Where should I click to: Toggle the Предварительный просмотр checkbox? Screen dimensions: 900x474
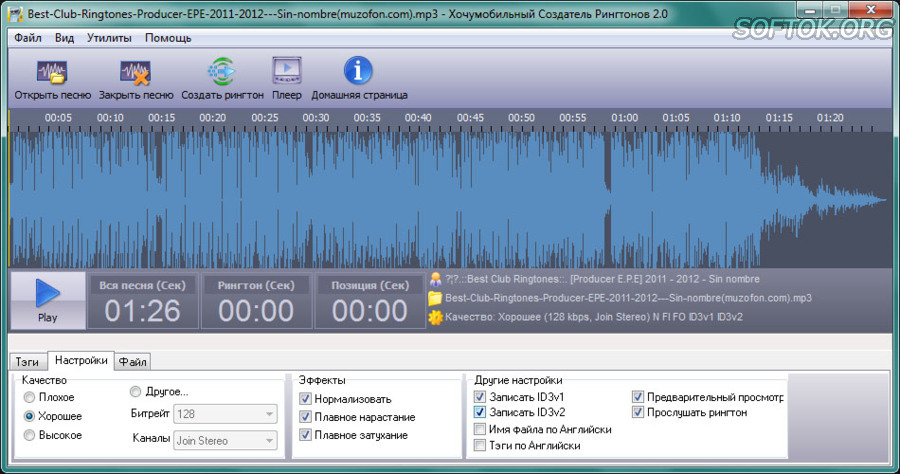pos(638,397)
